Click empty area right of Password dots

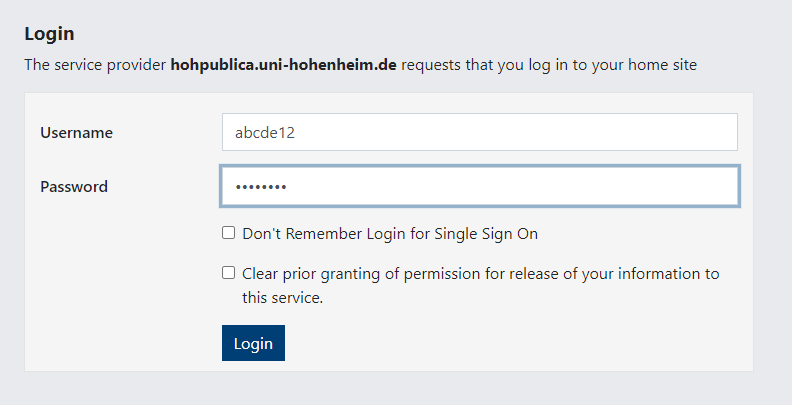520,186
